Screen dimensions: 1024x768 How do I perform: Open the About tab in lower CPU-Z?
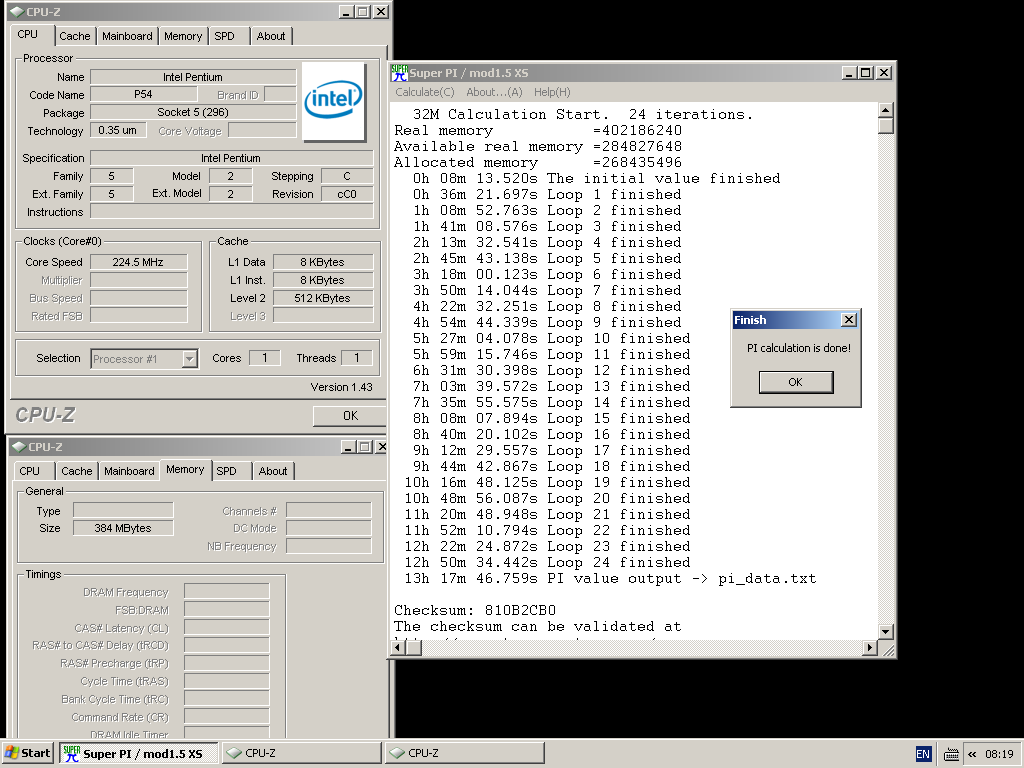(x=273, y=471)
